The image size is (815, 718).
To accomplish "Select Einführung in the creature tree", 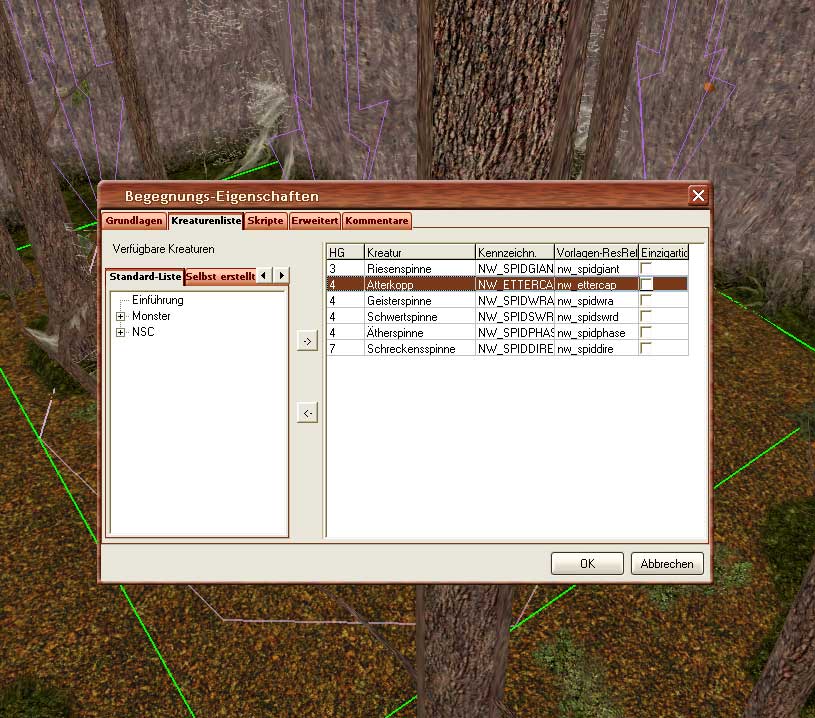I will pos(157,300).
